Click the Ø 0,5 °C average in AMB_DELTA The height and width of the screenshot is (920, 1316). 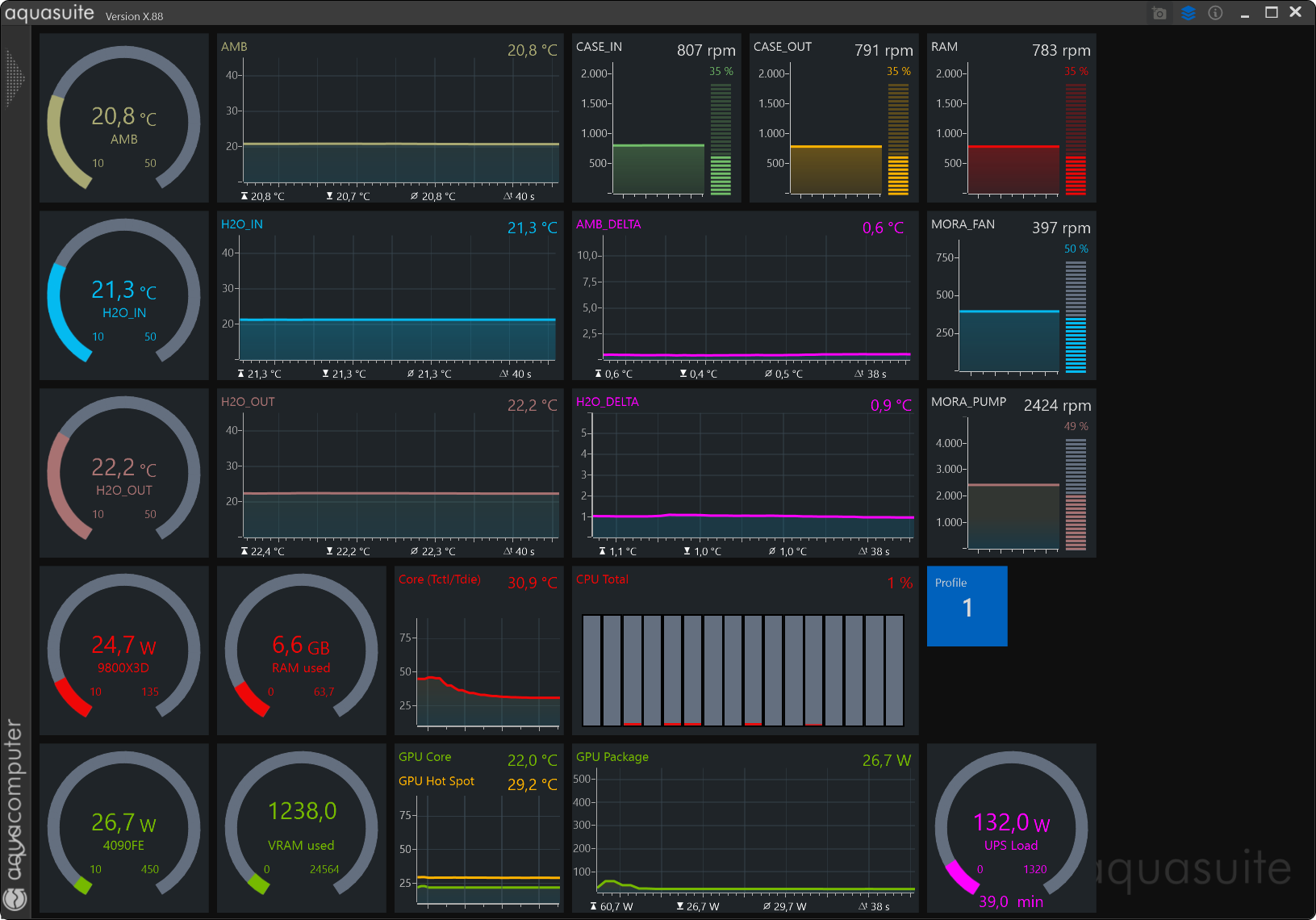[783, 374]
